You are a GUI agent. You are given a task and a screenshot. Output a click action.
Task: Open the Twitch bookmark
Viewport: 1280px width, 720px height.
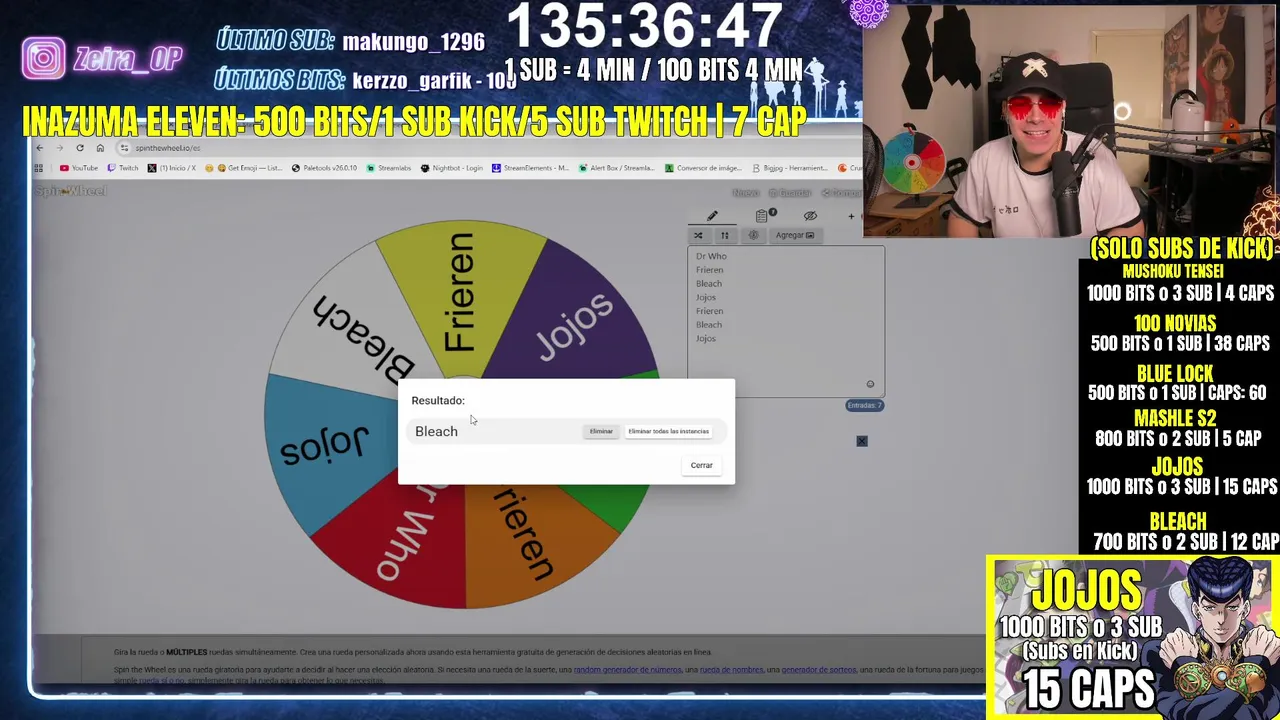click(x=124, y=168)
